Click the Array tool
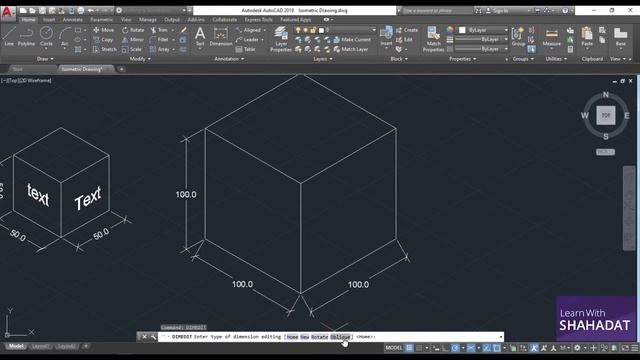Image resolution: width=640 pixels, height=360 pixels. pos(160,49)
